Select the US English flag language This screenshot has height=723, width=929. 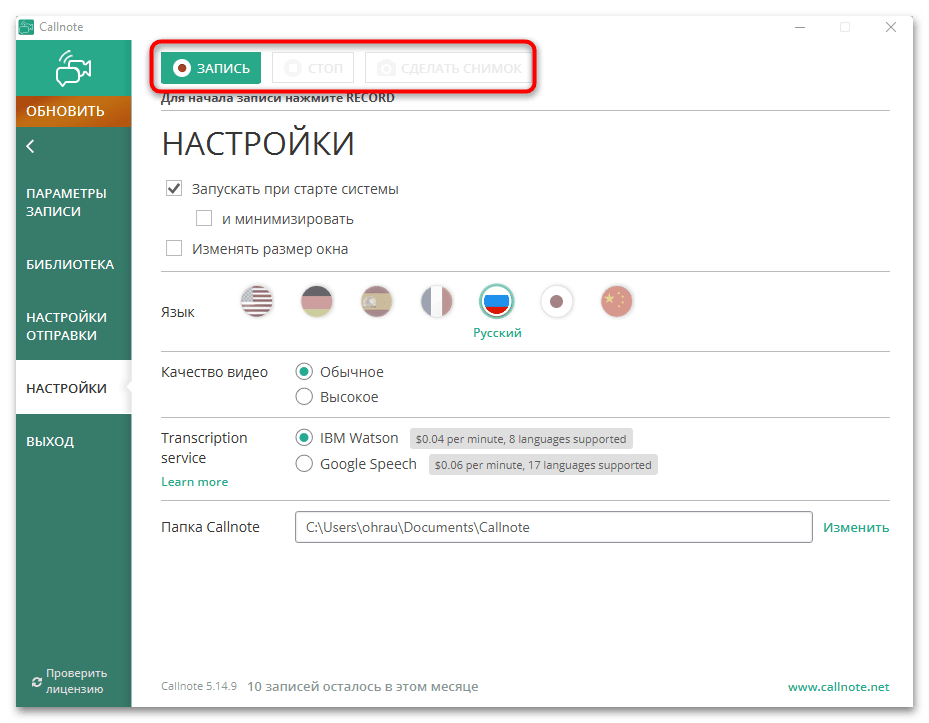pos(257,301)
